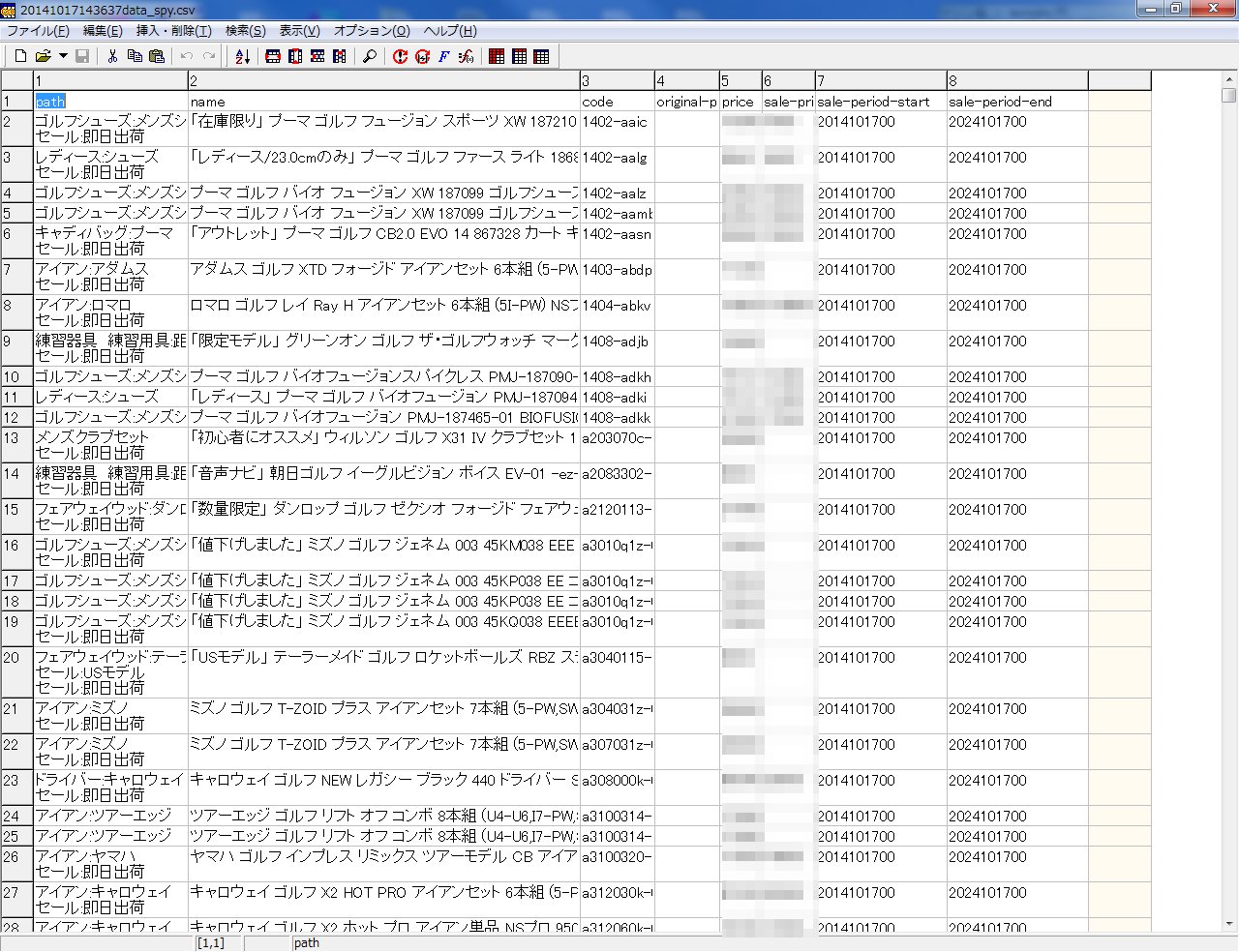Select the '1402-aaic' code cell
1239x952 pixels.
[x=618, y=129]
